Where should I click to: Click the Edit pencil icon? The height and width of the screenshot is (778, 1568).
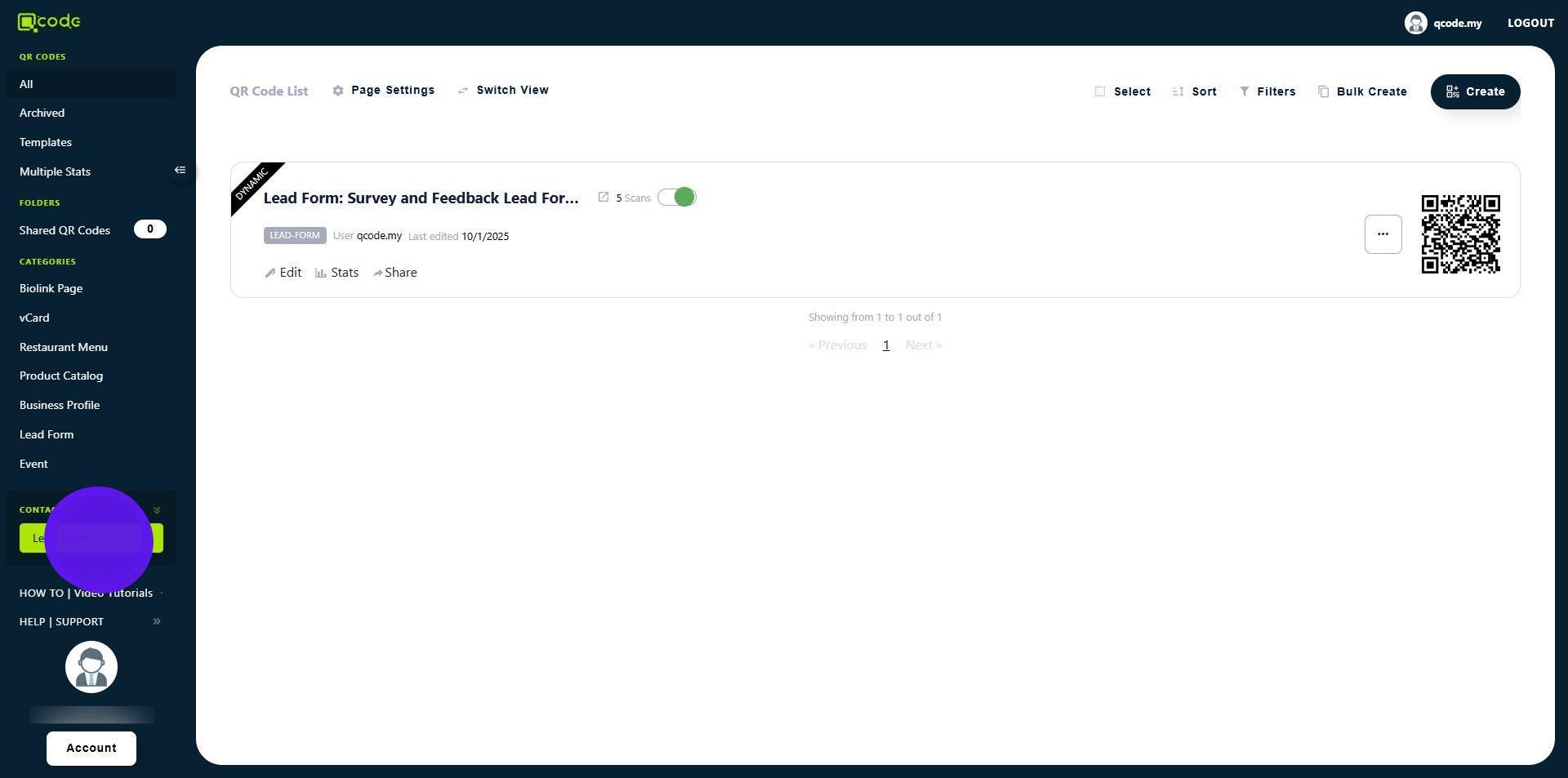click(270, 273)
